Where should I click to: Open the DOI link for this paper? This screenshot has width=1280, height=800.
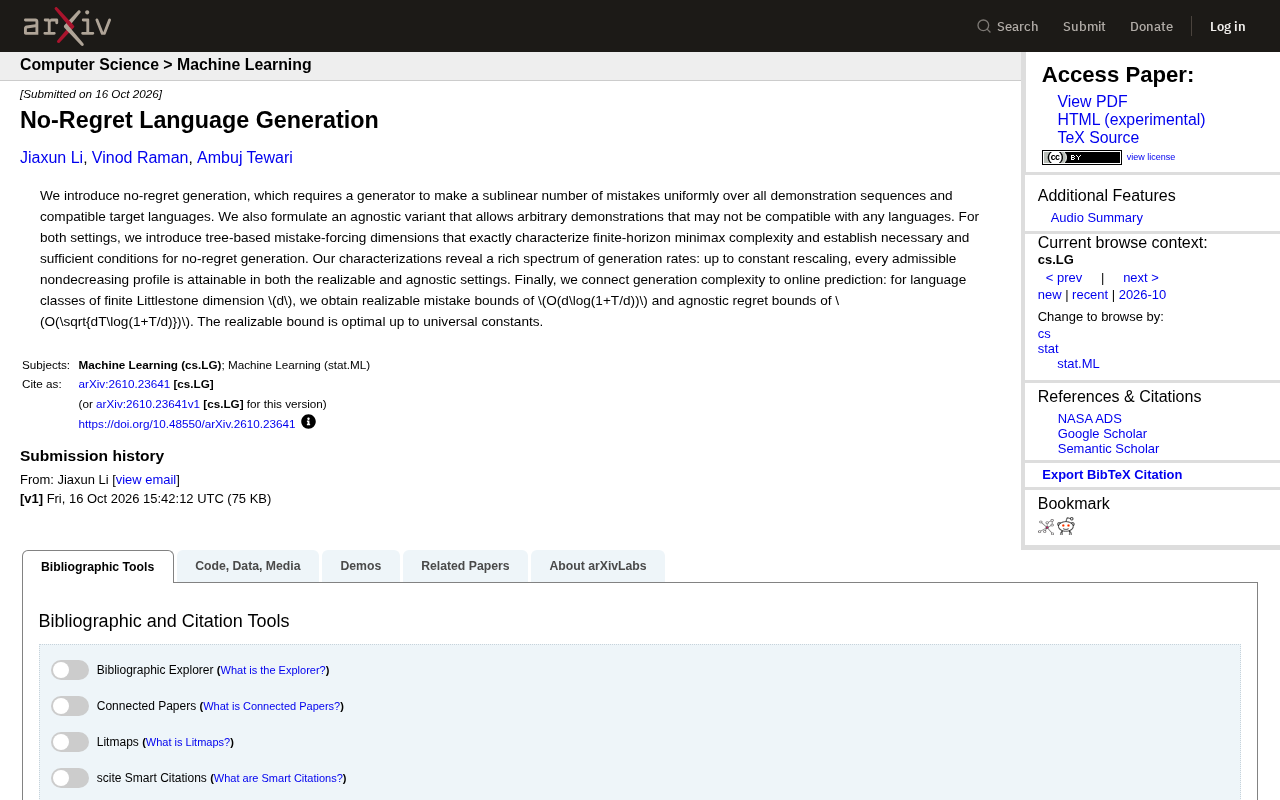point(187,424)
